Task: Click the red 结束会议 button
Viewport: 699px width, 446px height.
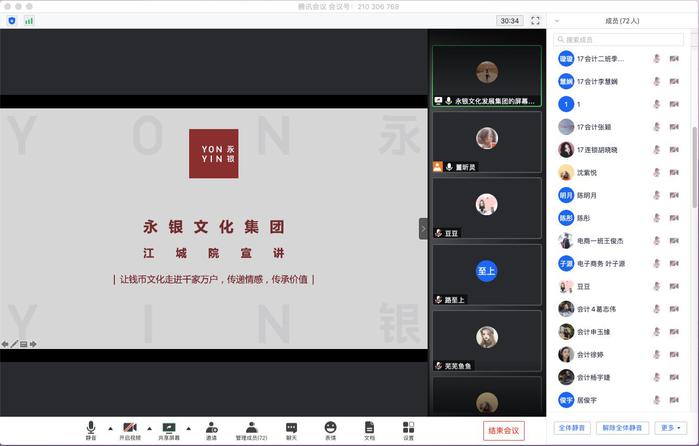Action: pos(503,430)
